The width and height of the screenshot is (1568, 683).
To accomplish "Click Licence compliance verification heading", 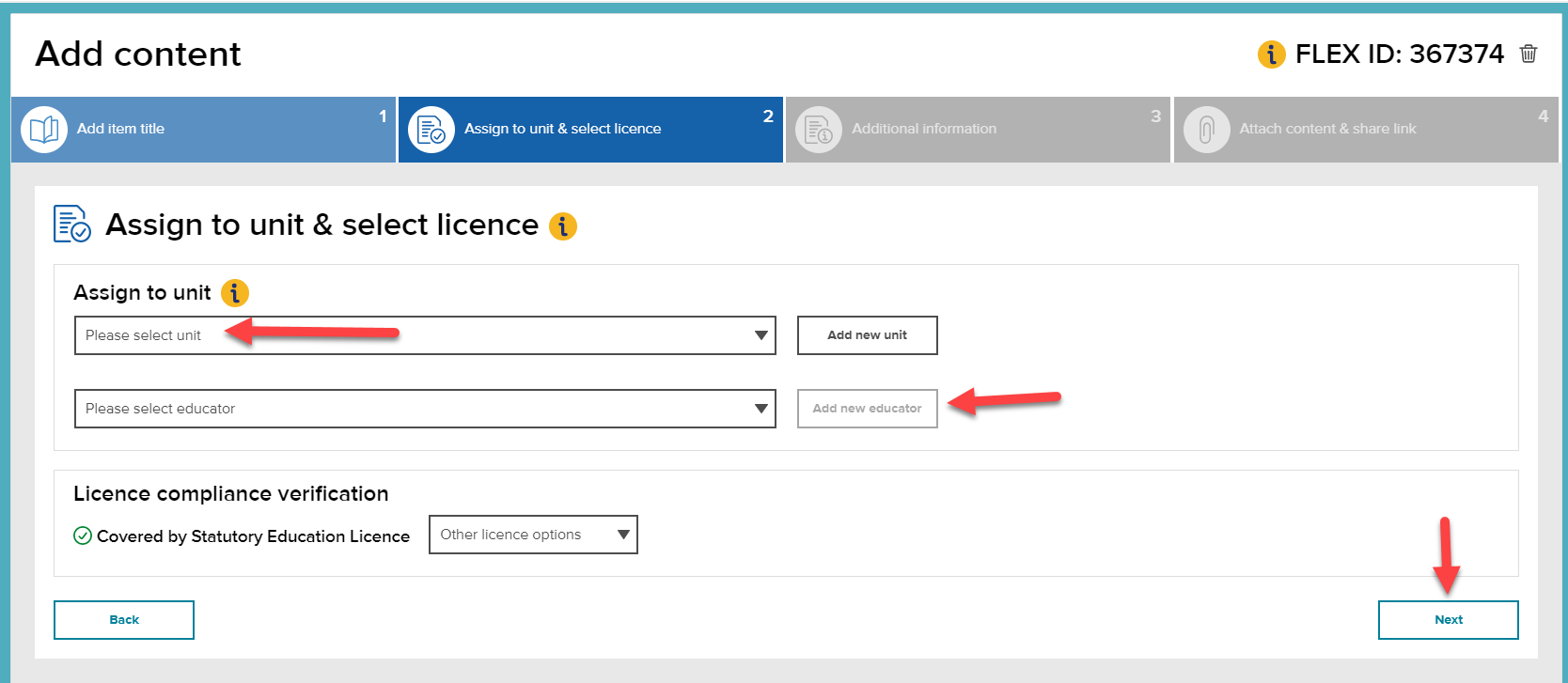I will [x=231, y=494].
